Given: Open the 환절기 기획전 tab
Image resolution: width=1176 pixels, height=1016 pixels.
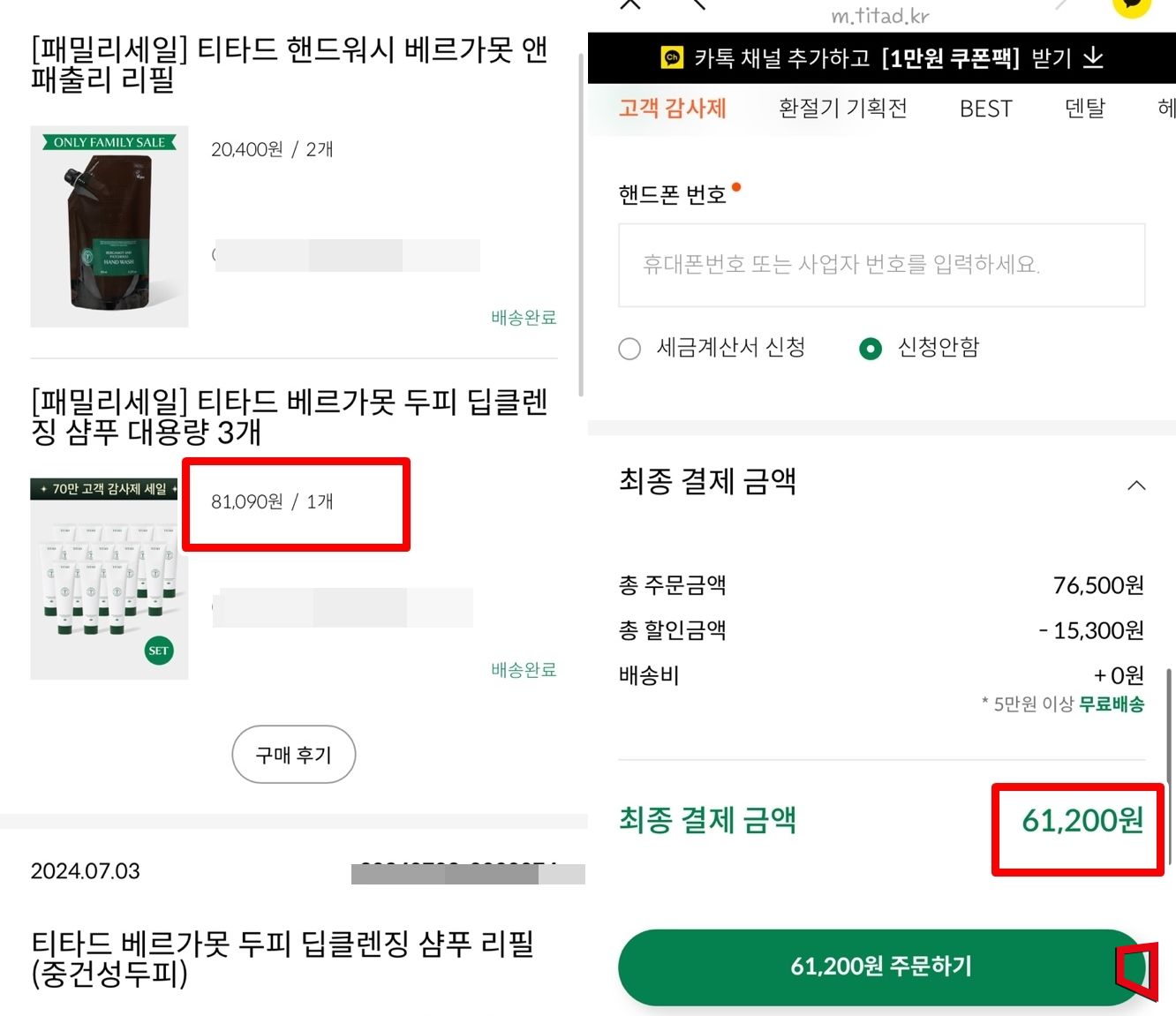Looking at the screenshot, I should (x=841, y=108).
